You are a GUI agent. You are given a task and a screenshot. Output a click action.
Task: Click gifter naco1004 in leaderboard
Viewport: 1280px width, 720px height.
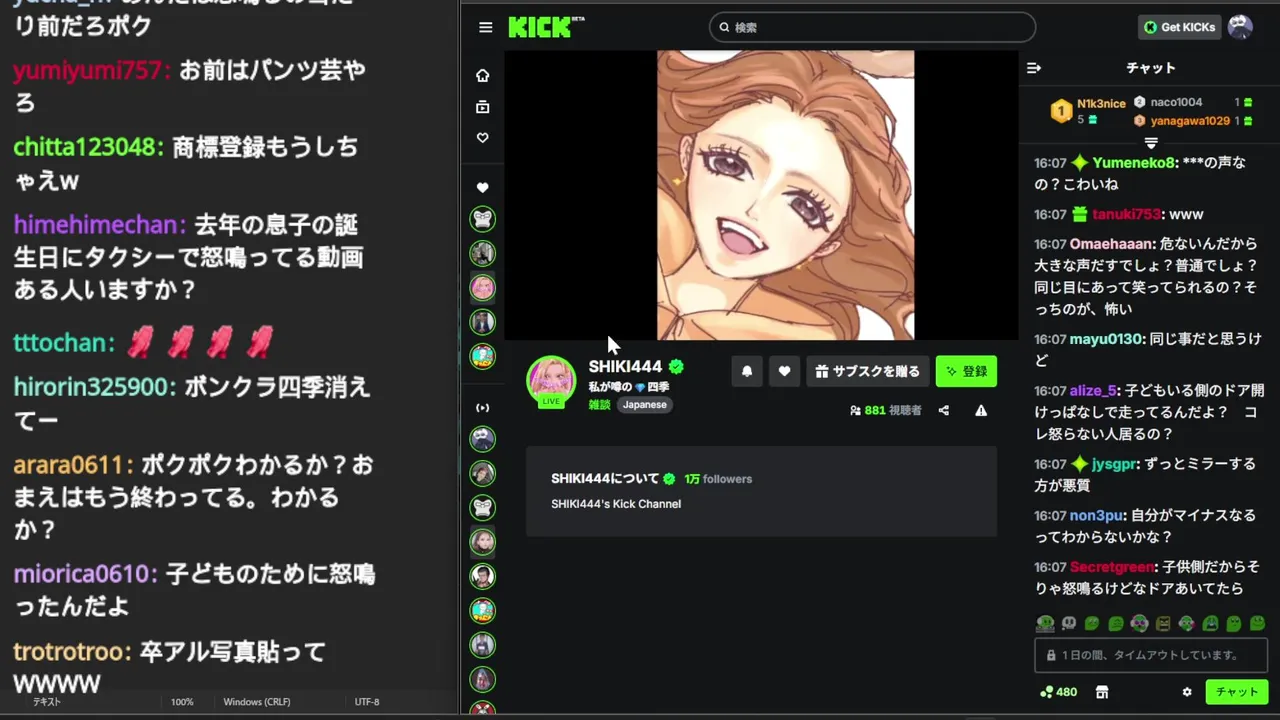(1169, 102)
